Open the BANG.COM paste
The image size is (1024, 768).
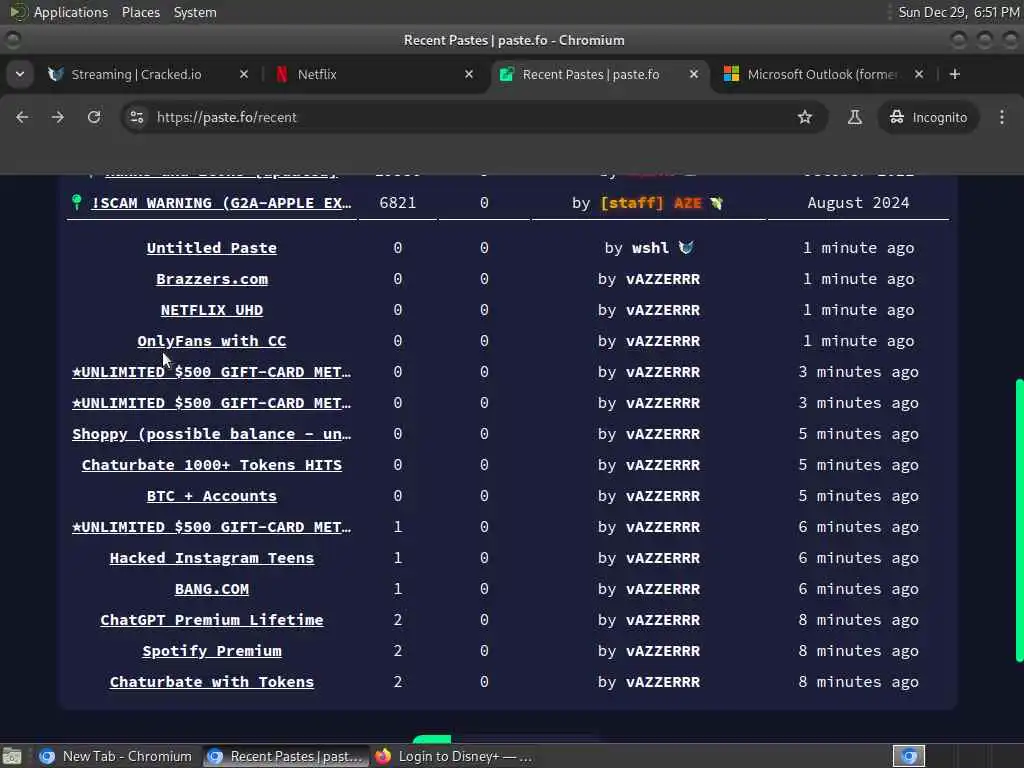click(x=212, y=589)
